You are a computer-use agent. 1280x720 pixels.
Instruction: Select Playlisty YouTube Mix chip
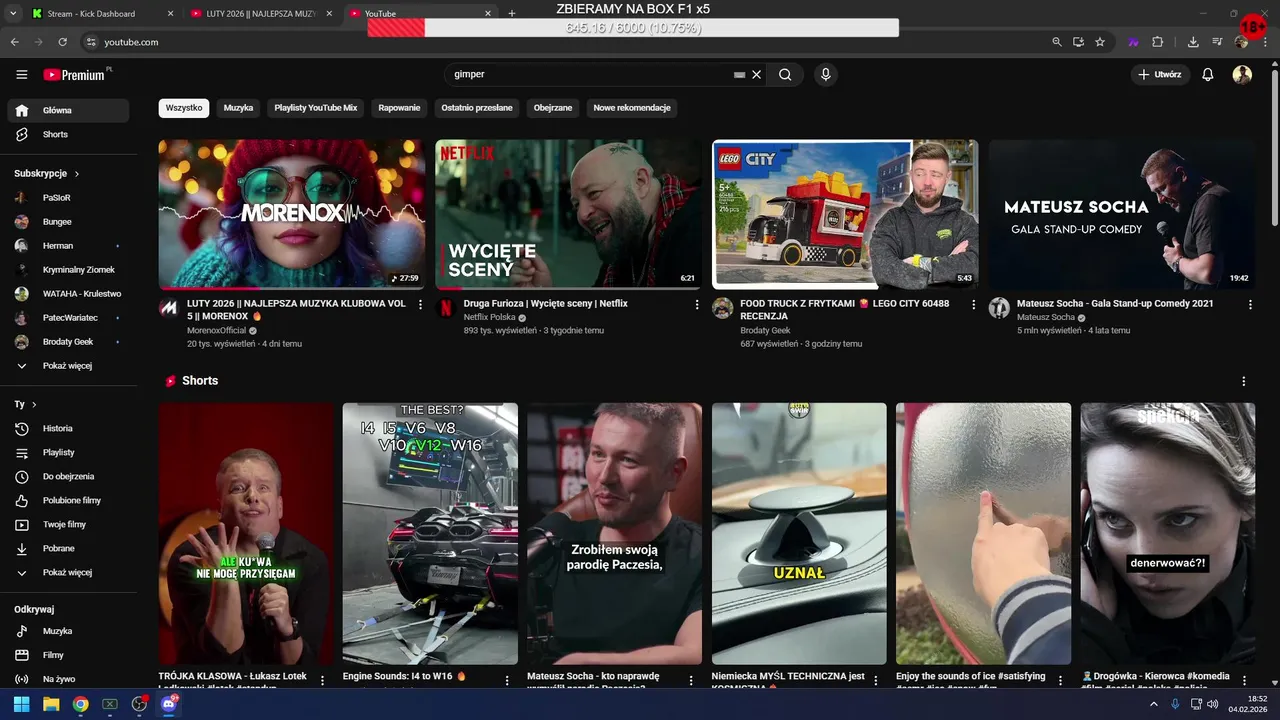[316, 108]
